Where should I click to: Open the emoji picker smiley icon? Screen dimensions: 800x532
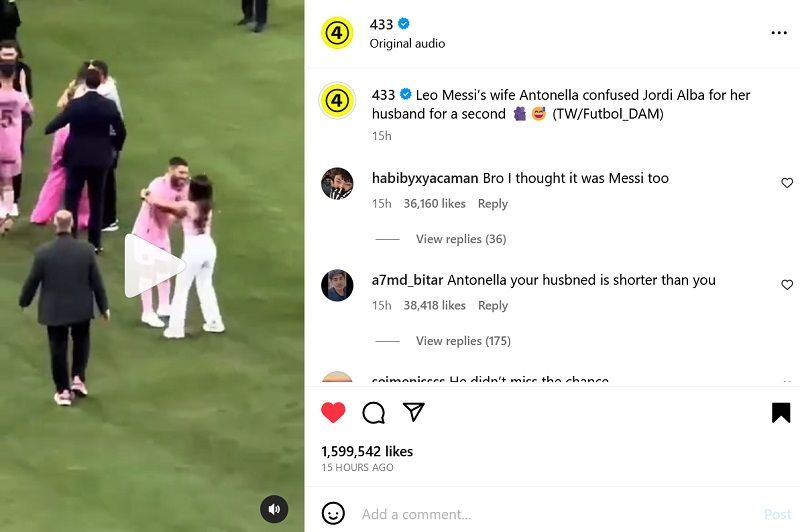point(333,513)
